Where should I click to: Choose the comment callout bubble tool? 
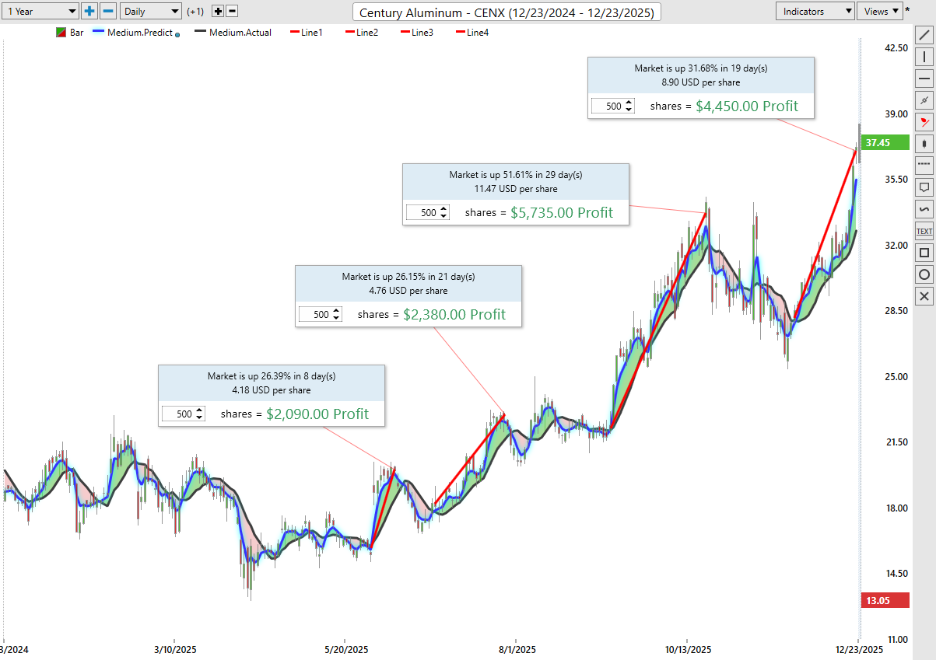924,187
